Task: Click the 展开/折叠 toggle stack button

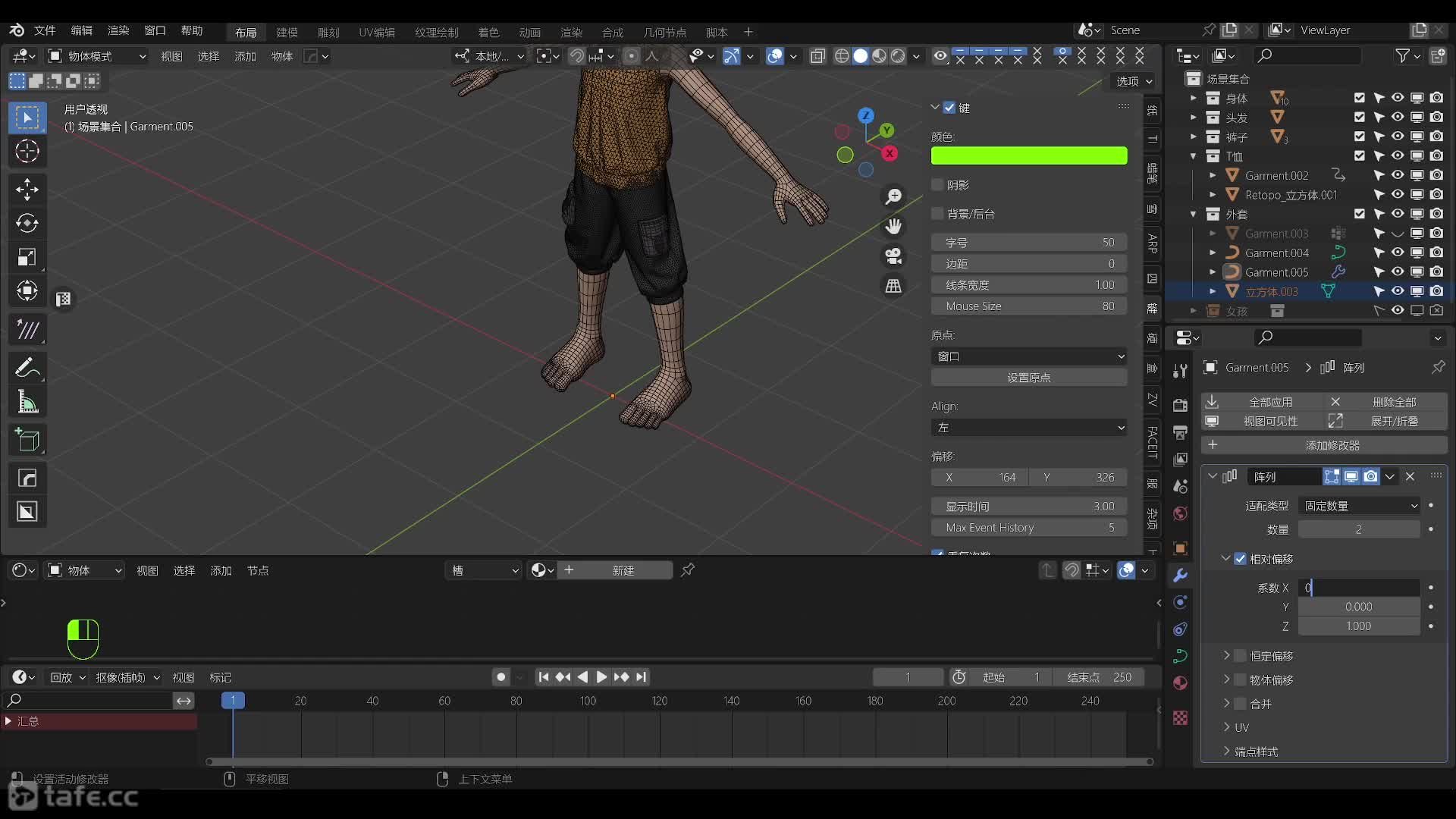Action: [x=1386, y=421]
